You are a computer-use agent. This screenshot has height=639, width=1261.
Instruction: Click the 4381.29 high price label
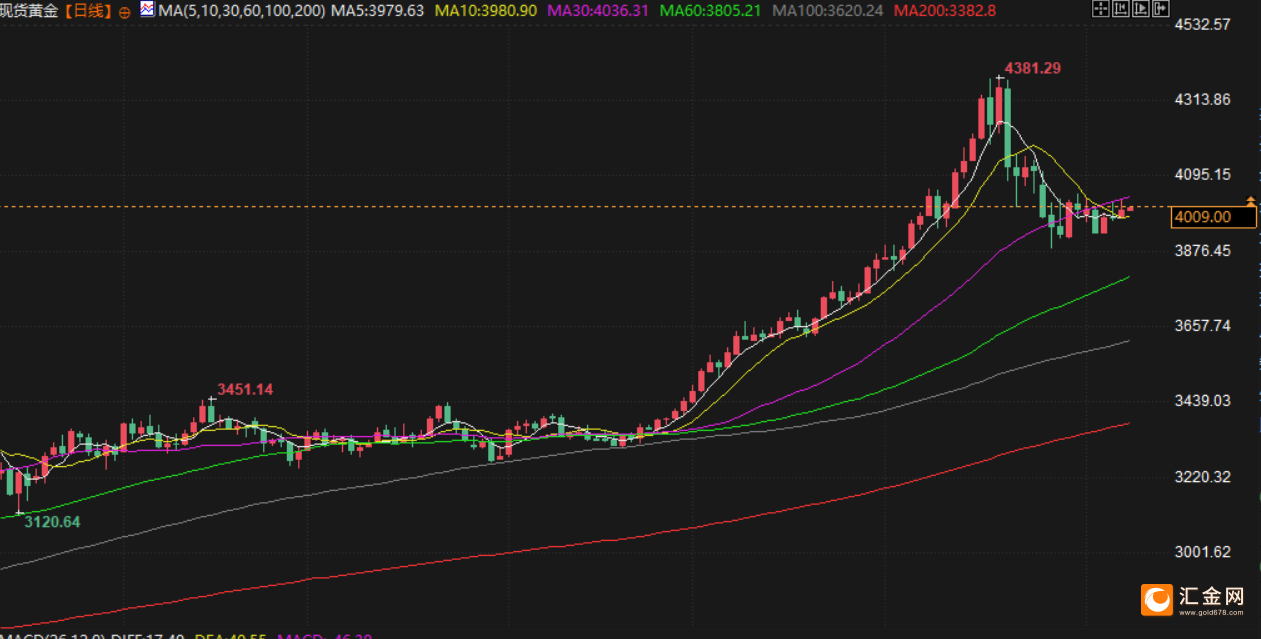1033,68
